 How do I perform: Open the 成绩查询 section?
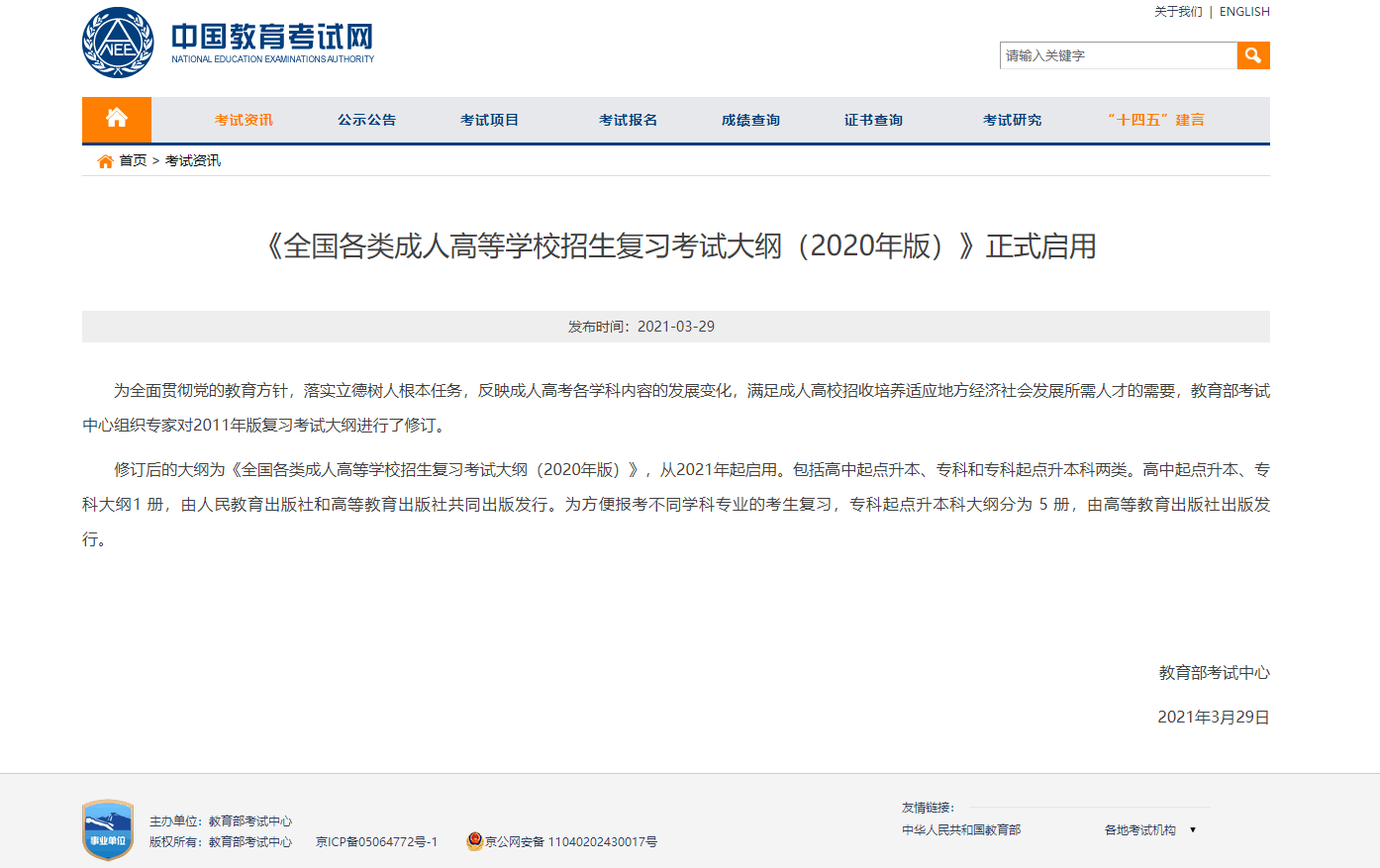pyautogui.click(x=749, y=119)
